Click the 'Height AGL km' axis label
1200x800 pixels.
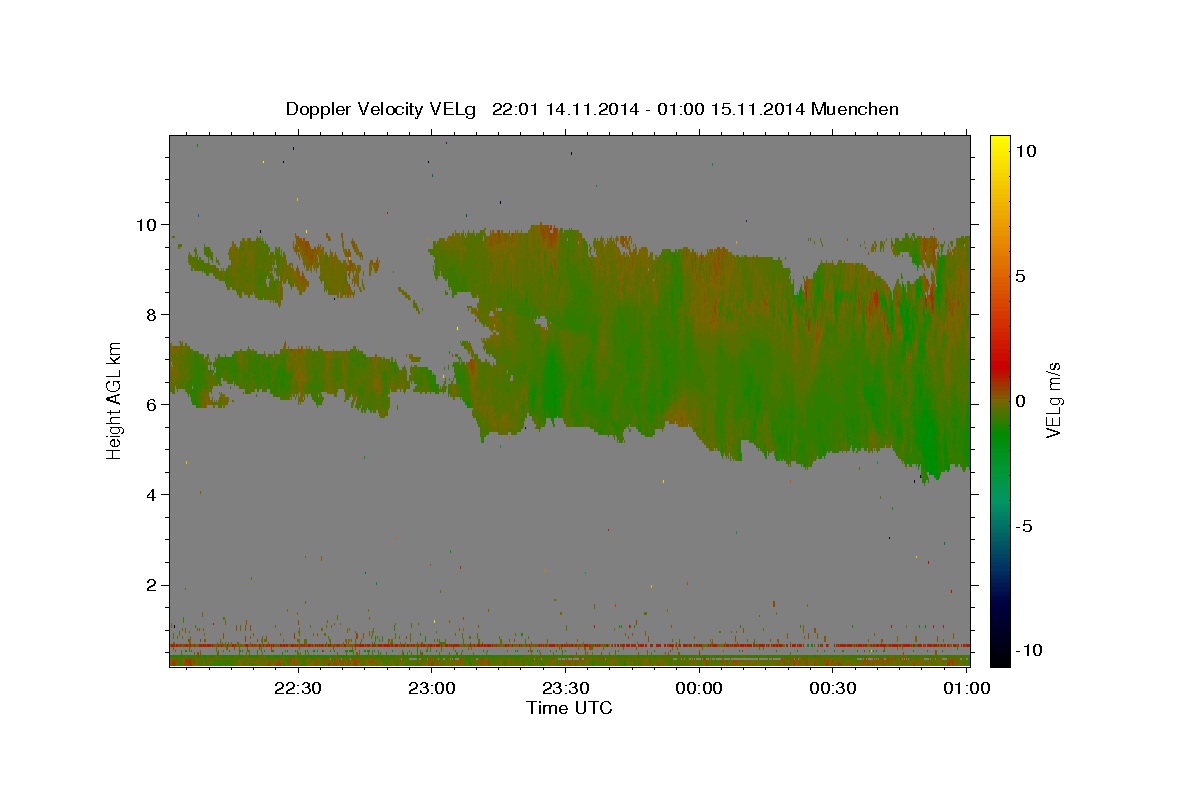(x=114, y=400)
